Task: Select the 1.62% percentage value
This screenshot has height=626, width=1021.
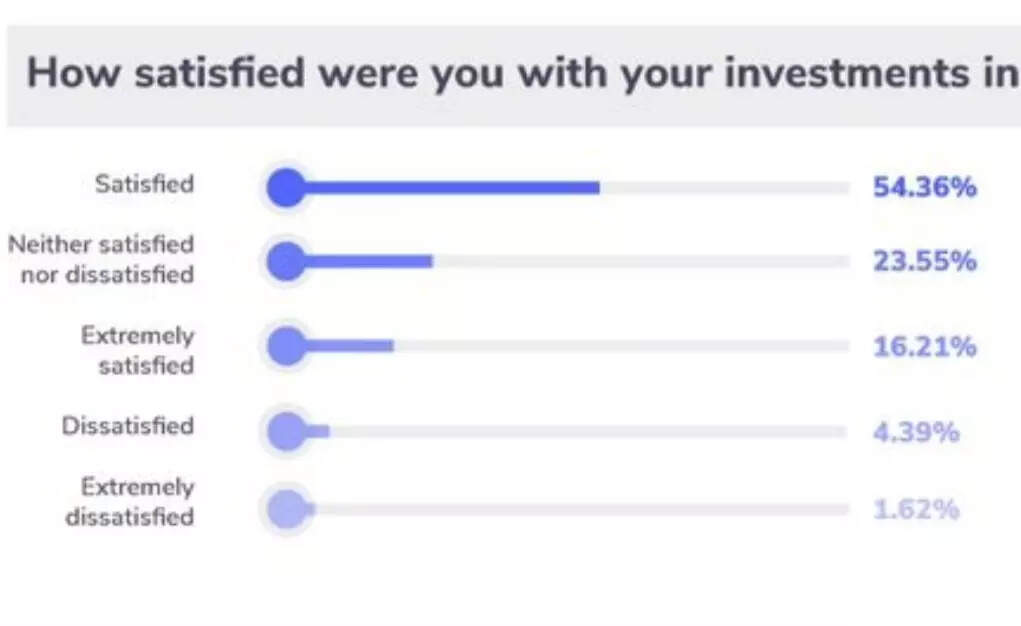Action: [x=916, y=509]
